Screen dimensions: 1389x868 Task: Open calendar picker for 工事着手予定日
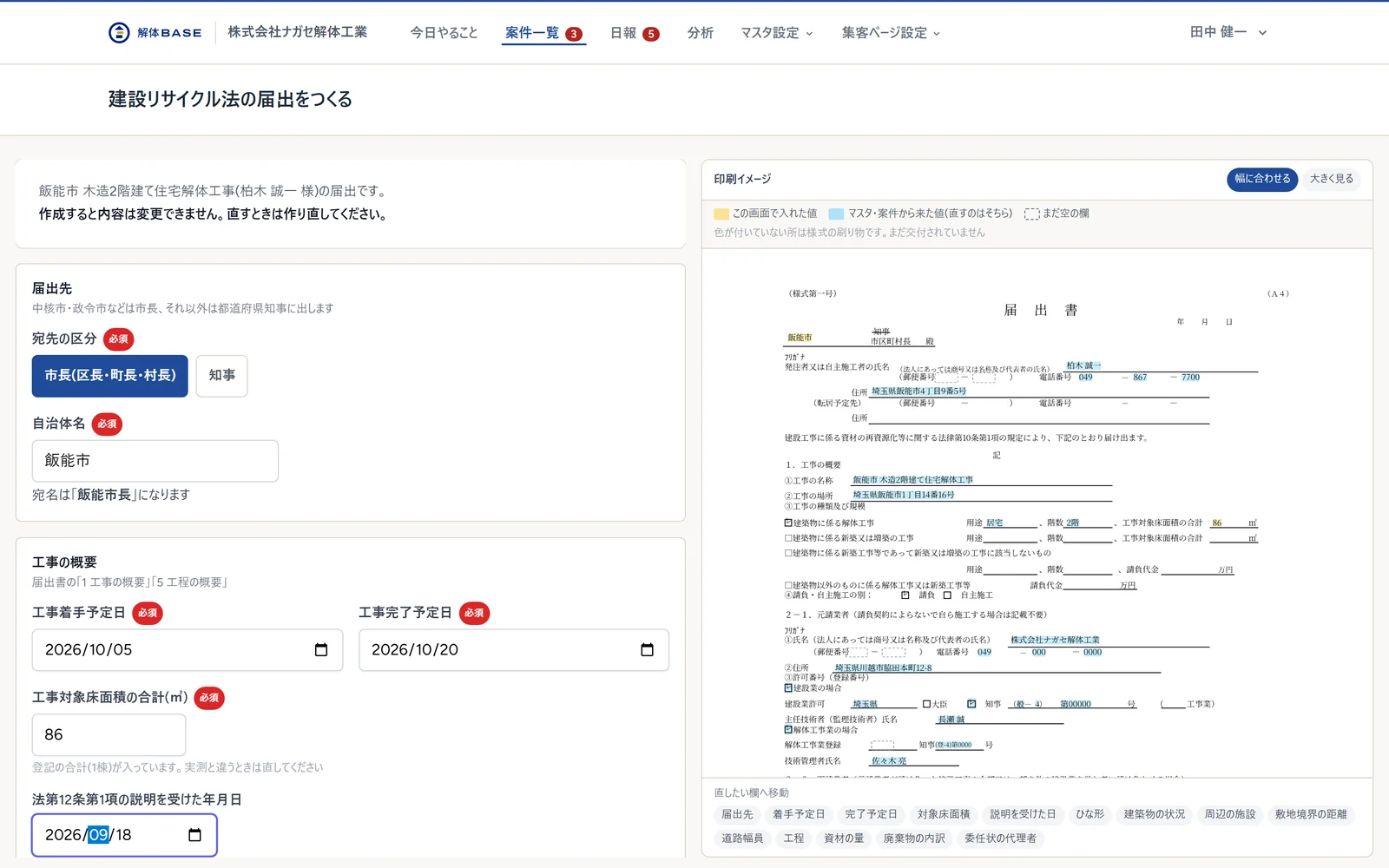[321, 650]
